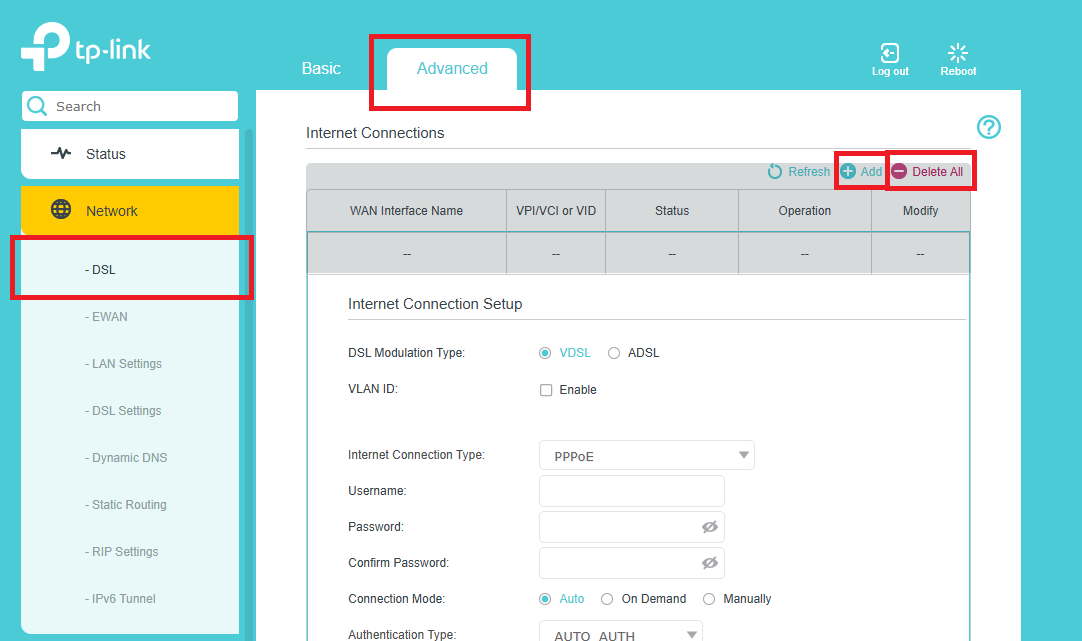Click into the Username input field

coord(630,490)
